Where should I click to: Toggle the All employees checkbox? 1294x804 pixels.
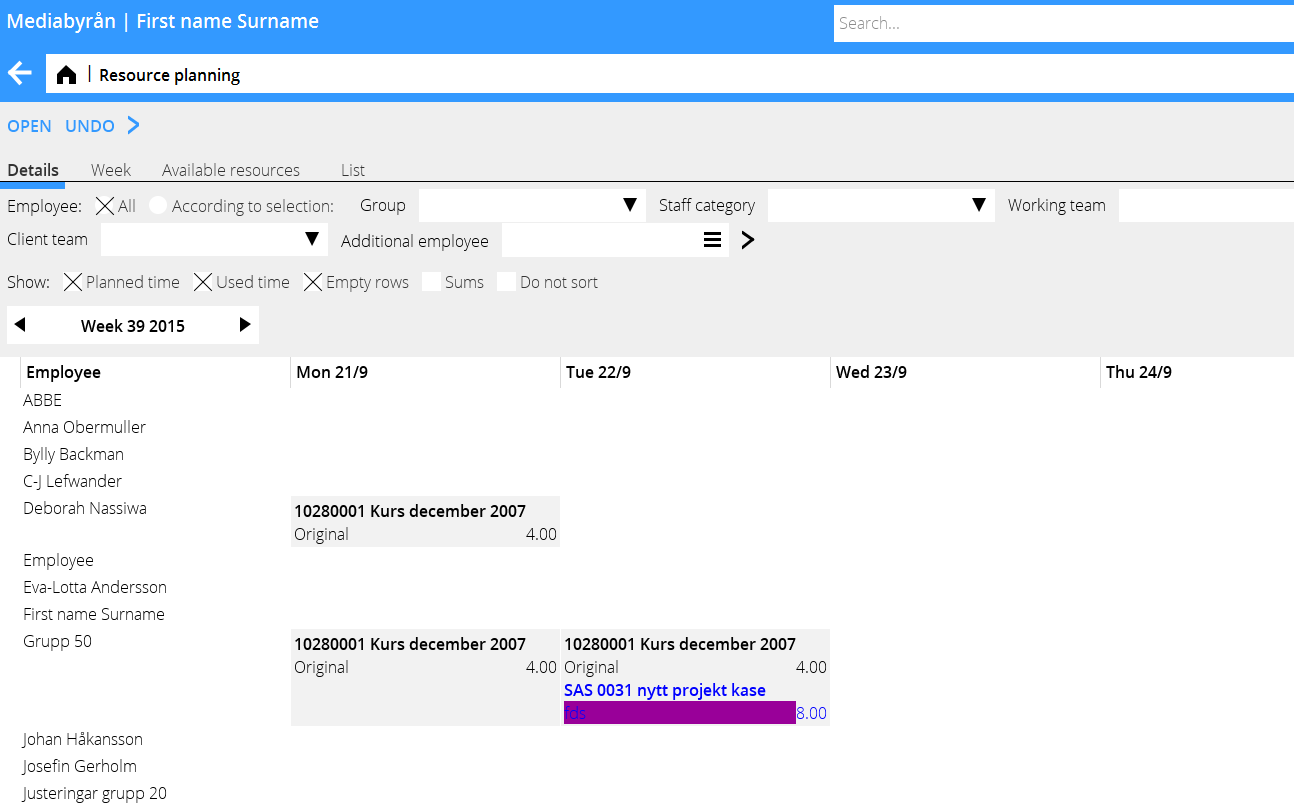tap(105, 206)
